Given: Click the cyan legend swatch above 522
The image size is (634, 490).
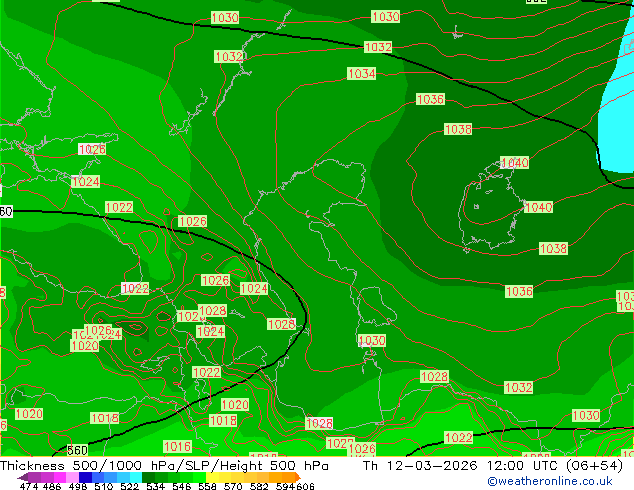Looking at the screenshot, I should [136, 477].
